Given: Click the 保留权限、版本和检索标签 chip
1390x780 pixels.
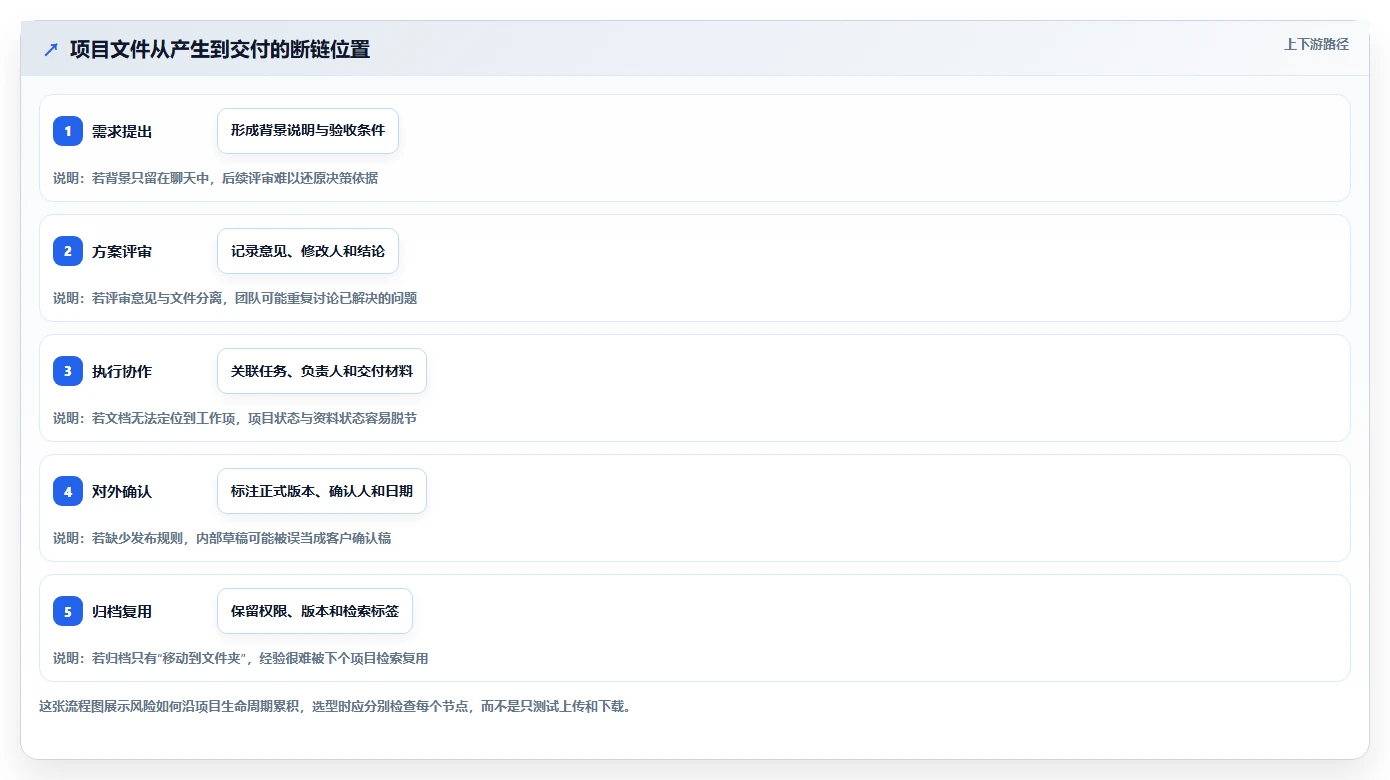Looking at the screenshot, I should tap(315, 611).
